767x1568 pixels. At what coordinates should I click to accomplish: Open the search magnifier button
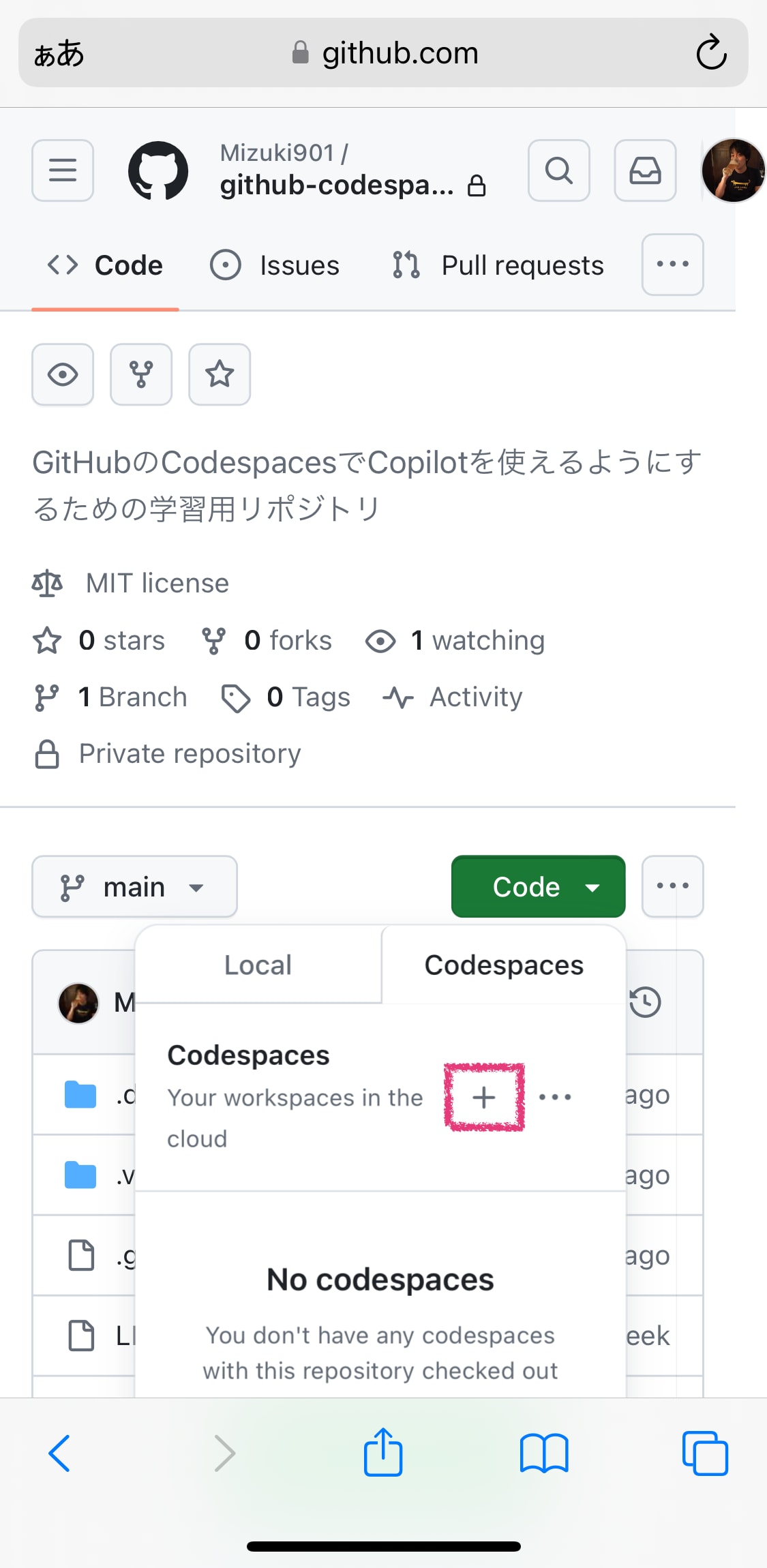coord(559,170)
